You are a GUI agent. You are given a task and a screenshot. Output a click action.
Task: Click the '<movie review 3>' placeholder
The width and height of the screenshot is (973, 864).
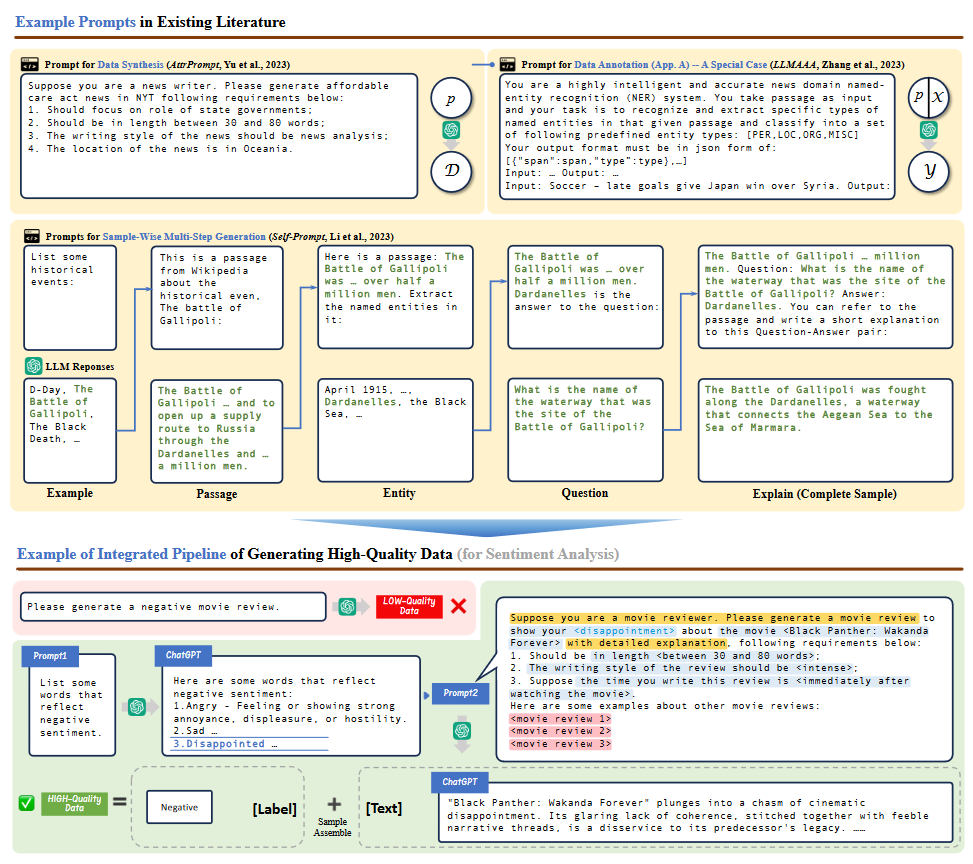(561, 744)
